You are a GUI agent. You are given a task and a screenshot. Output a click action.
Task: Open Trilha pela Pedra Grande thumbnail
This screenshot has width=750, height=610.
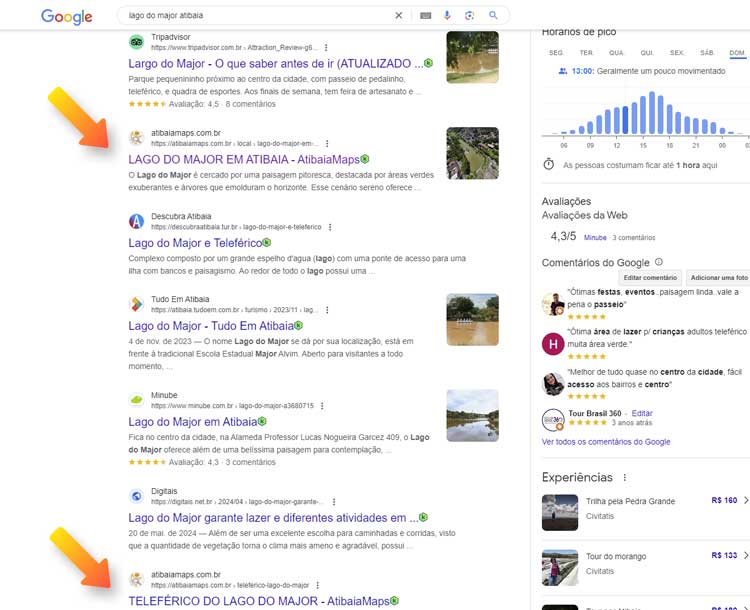point(560,512)
